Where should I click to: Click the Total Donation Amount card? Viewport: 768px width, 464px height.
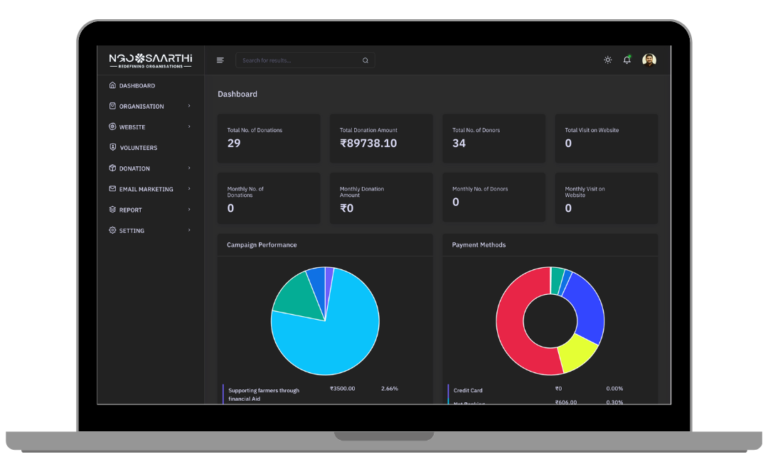pyautogui.click(x=381, y=138)
